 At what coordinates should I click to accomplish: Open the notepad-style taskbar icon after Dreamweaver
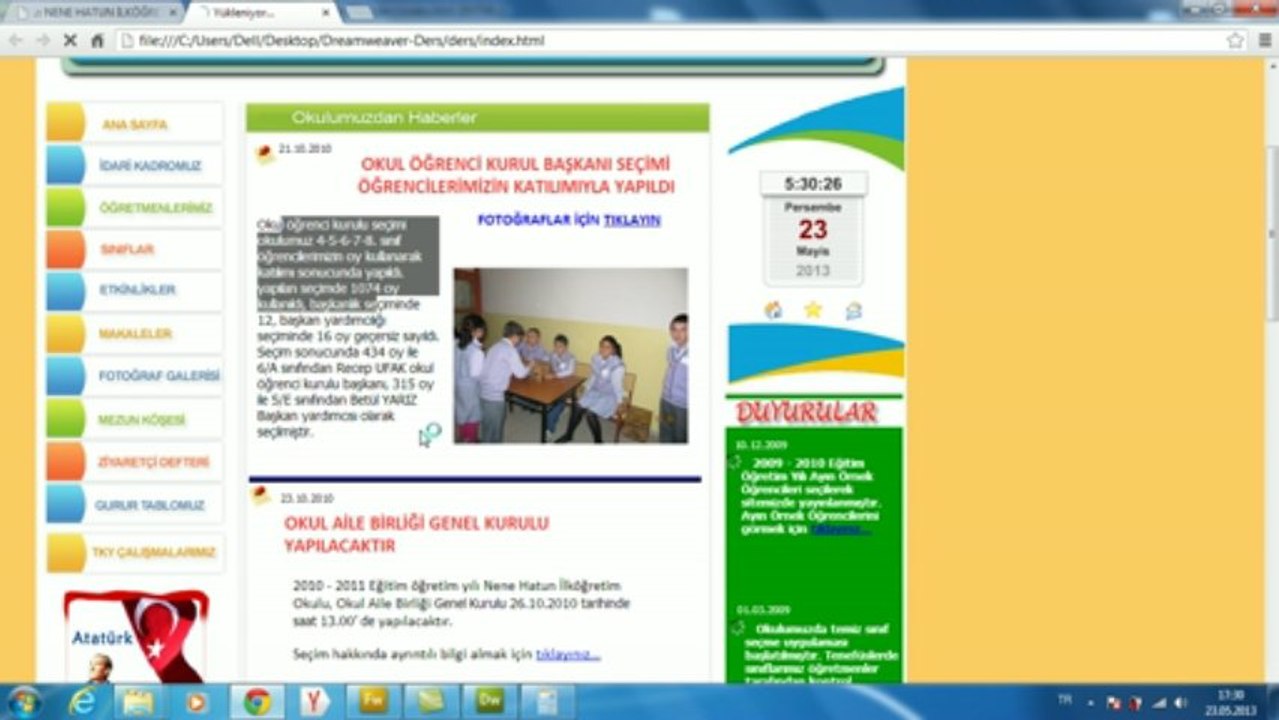pyautogui.click(x=548, y=701)
